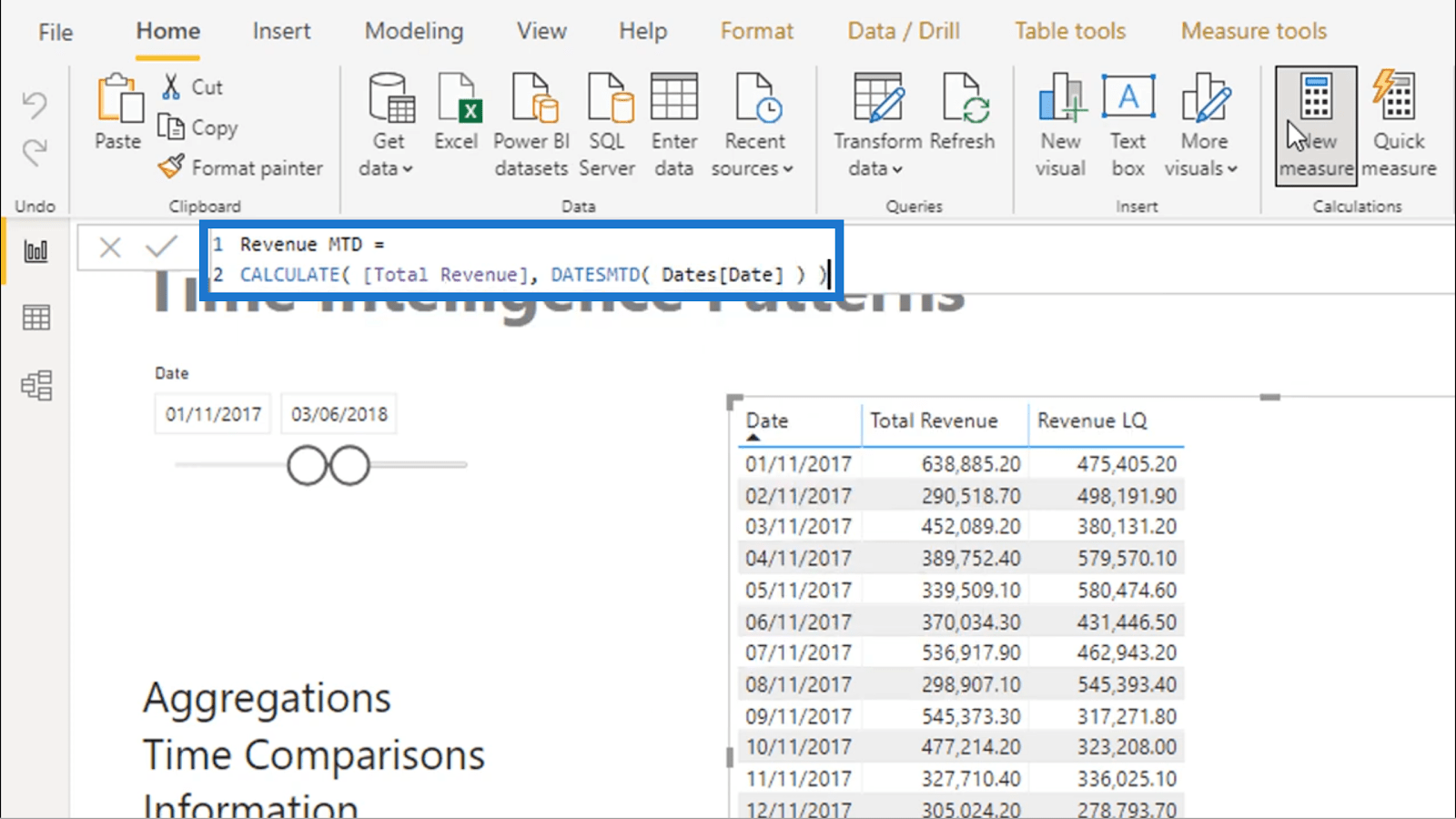Click the end date field 03/06/2018

339,414
